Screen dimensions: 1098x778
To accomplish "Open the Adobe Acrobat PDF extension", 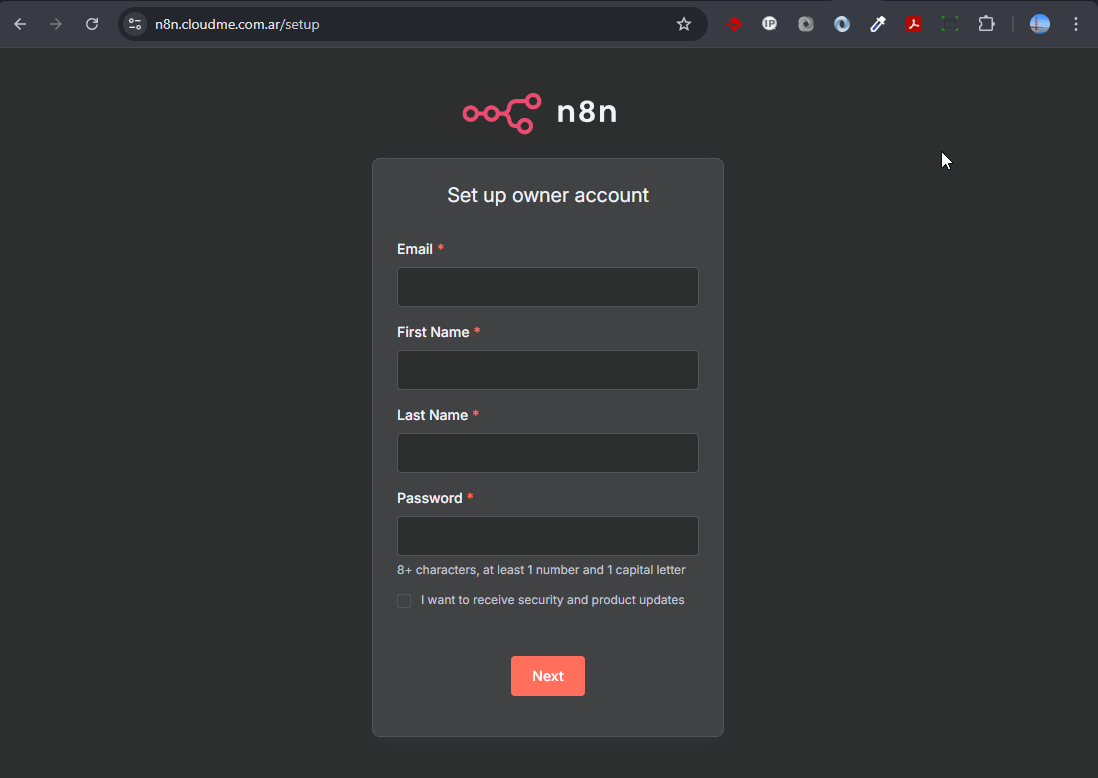I will pos(914,24).
